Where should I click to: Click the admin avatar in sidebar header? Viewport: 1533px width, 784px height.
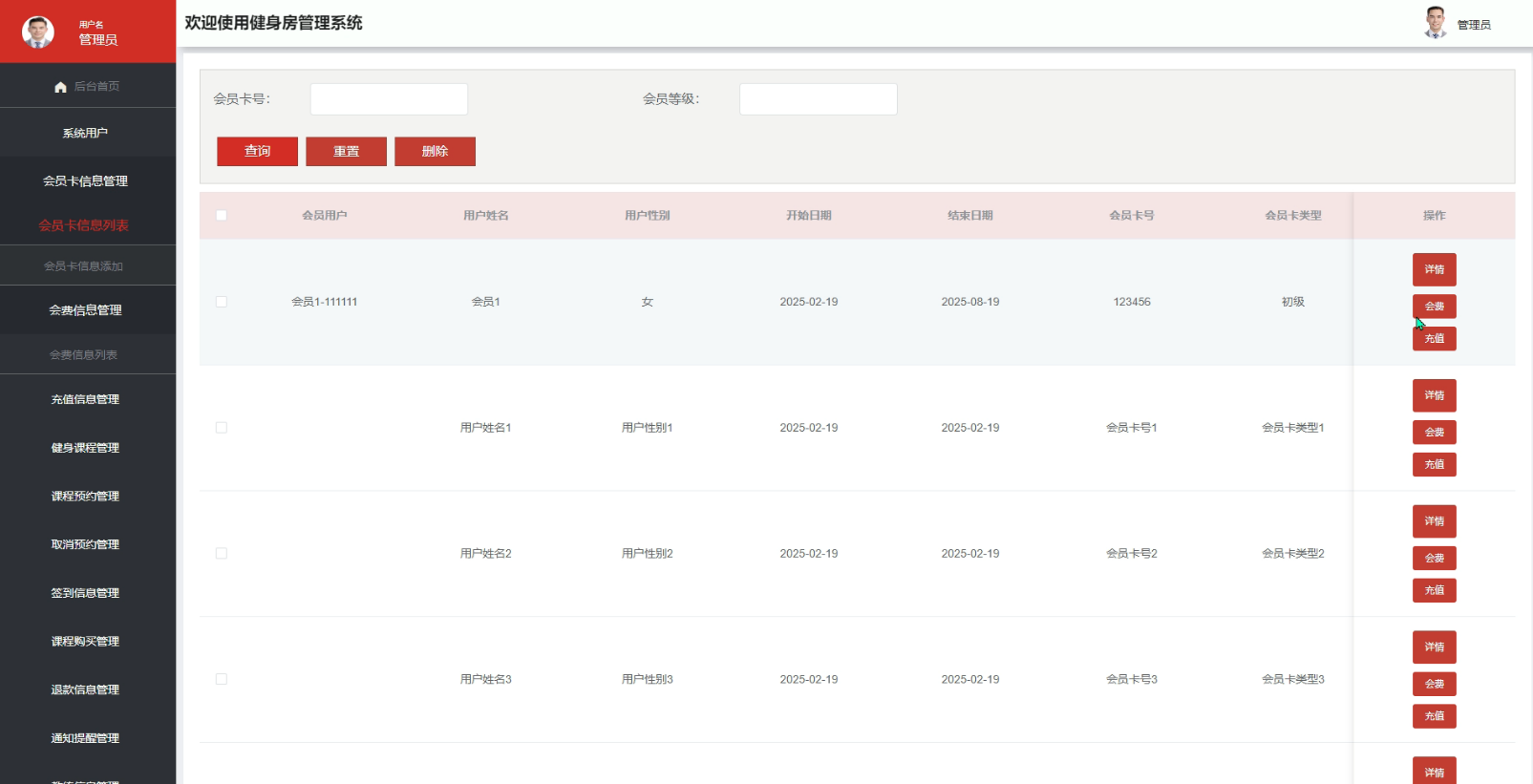click(38, 32)
